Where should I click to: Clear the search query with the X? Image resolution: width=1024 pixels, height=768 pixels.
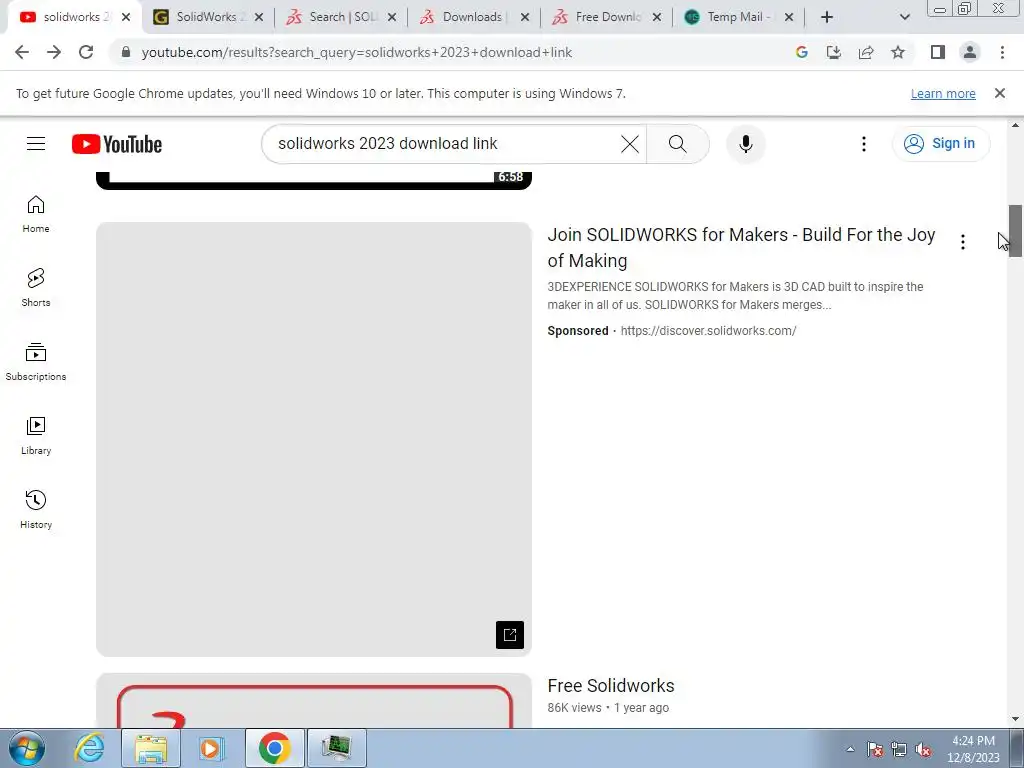tap(630, 144)
